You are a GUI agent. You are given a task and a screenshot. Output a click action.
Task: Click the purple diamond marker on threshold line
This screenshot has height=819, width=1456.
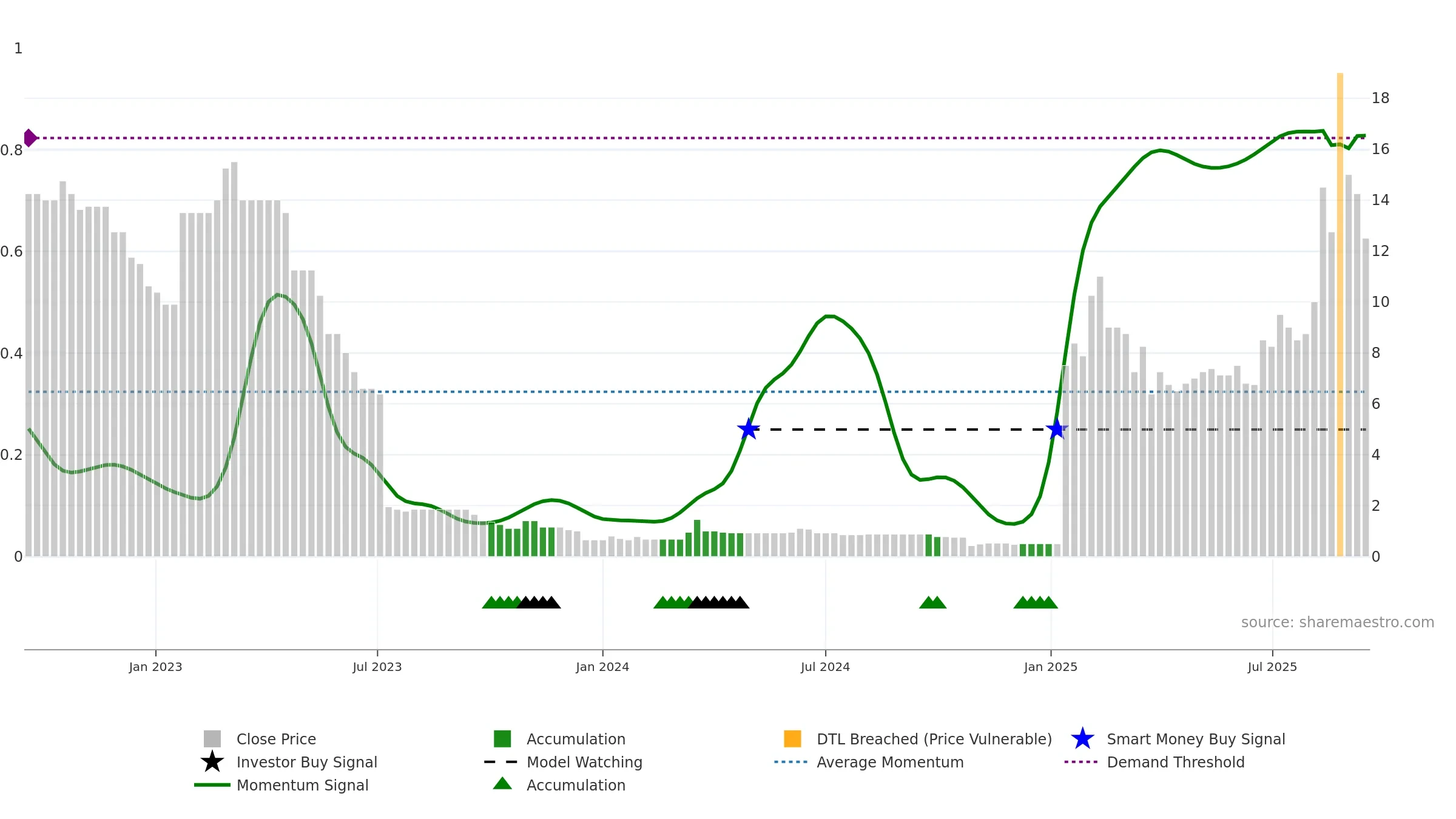point(29,138)
